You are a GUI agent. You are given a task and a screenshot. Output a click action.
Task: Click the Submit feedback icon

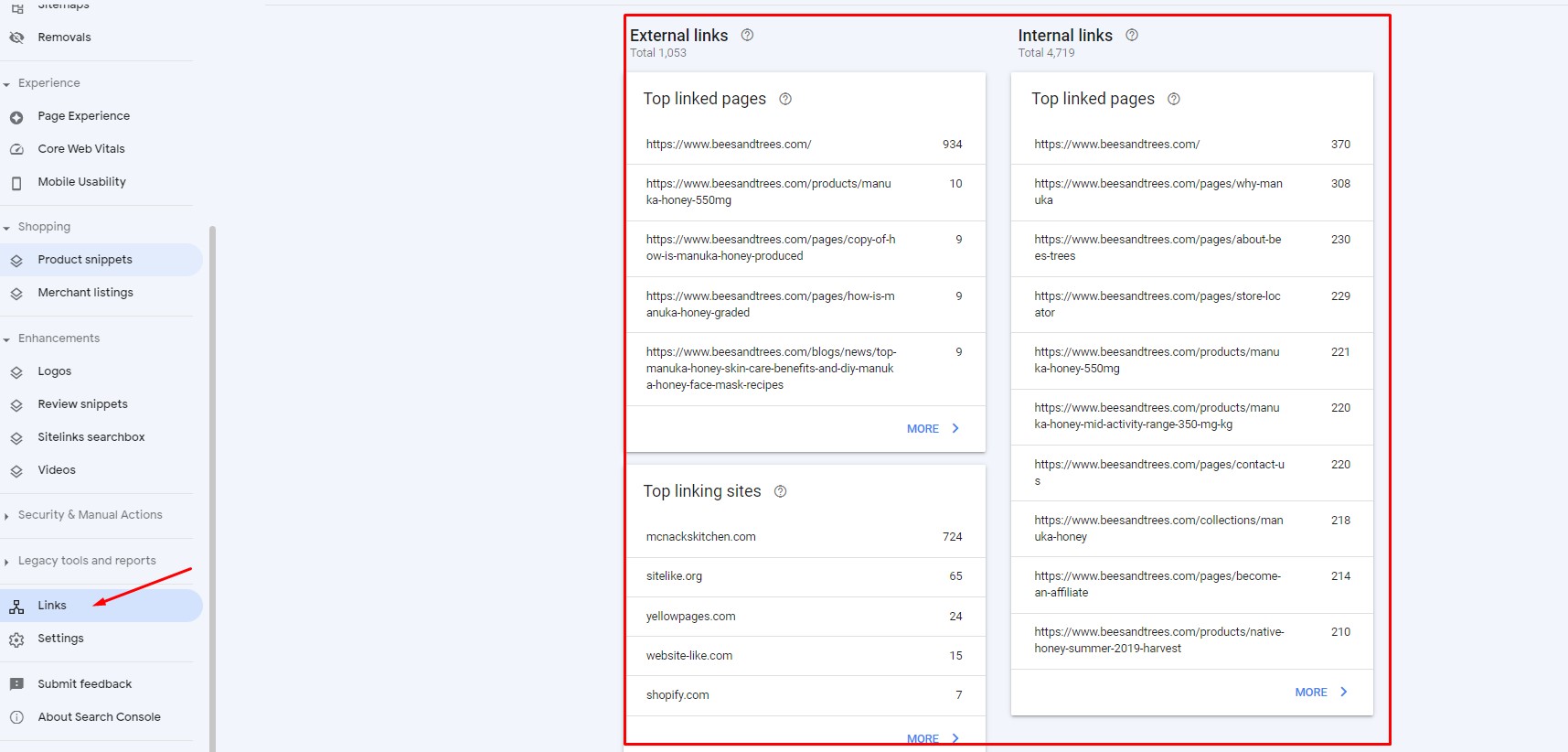[x=16, y=684]
